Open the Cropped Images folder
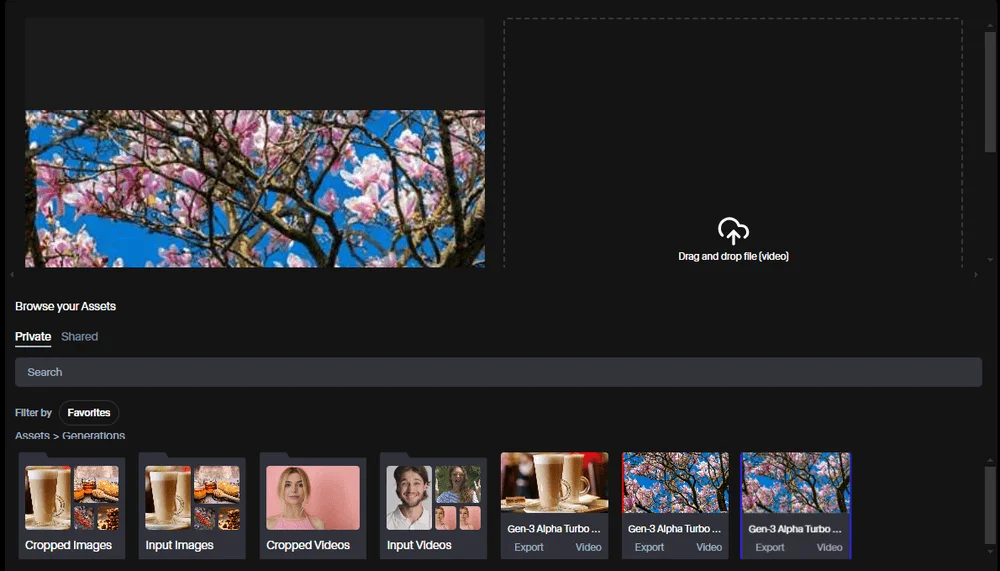1000x571 pixels. click(72, 505)
